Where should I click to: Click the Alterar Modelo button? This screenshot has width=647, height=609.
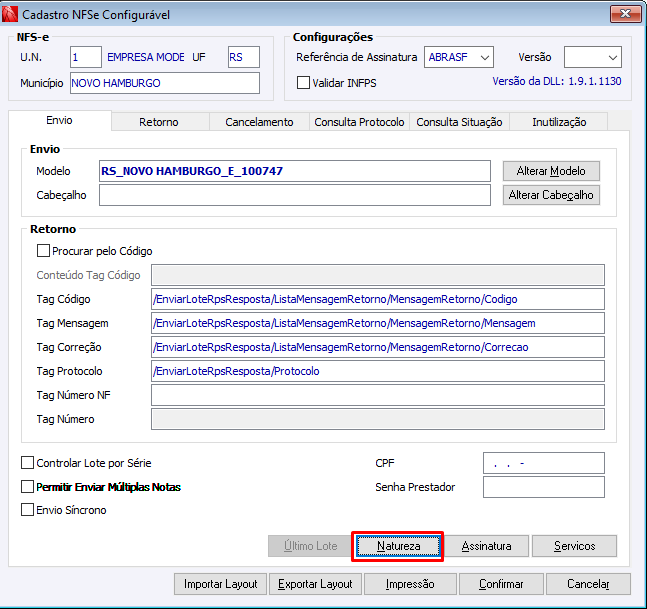[x=551, y=171]
